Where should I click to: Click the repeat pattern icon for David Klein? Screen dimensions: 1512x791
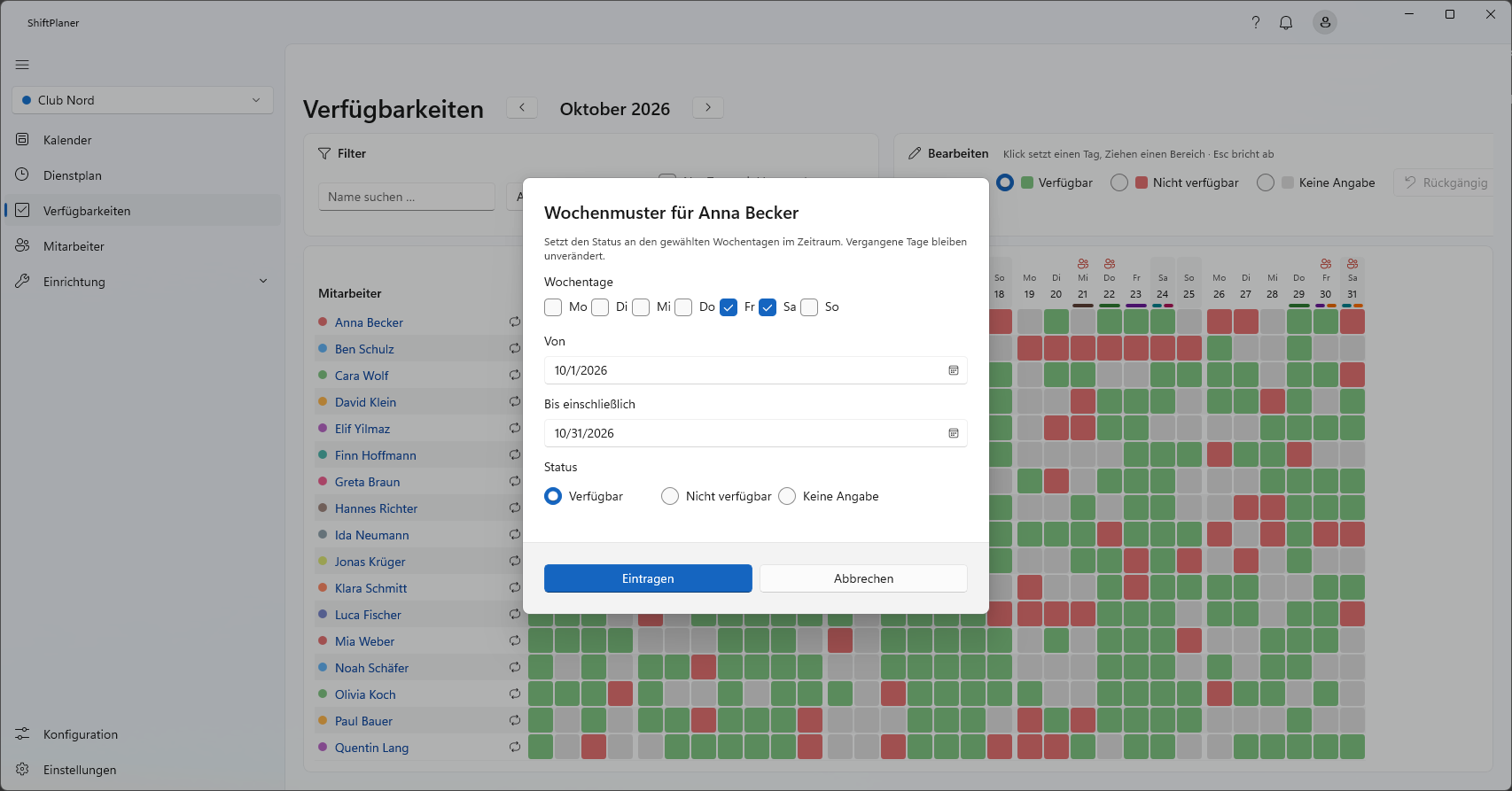(515, 401)
